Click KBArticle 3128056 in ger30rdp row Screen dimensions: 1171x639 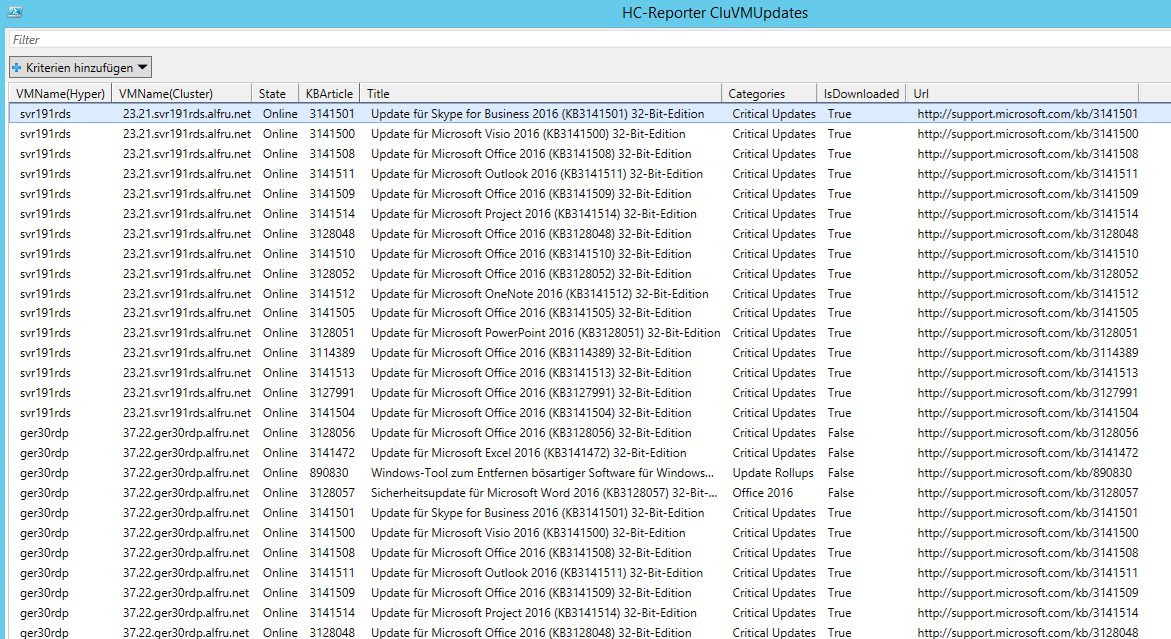pos(332,433)
